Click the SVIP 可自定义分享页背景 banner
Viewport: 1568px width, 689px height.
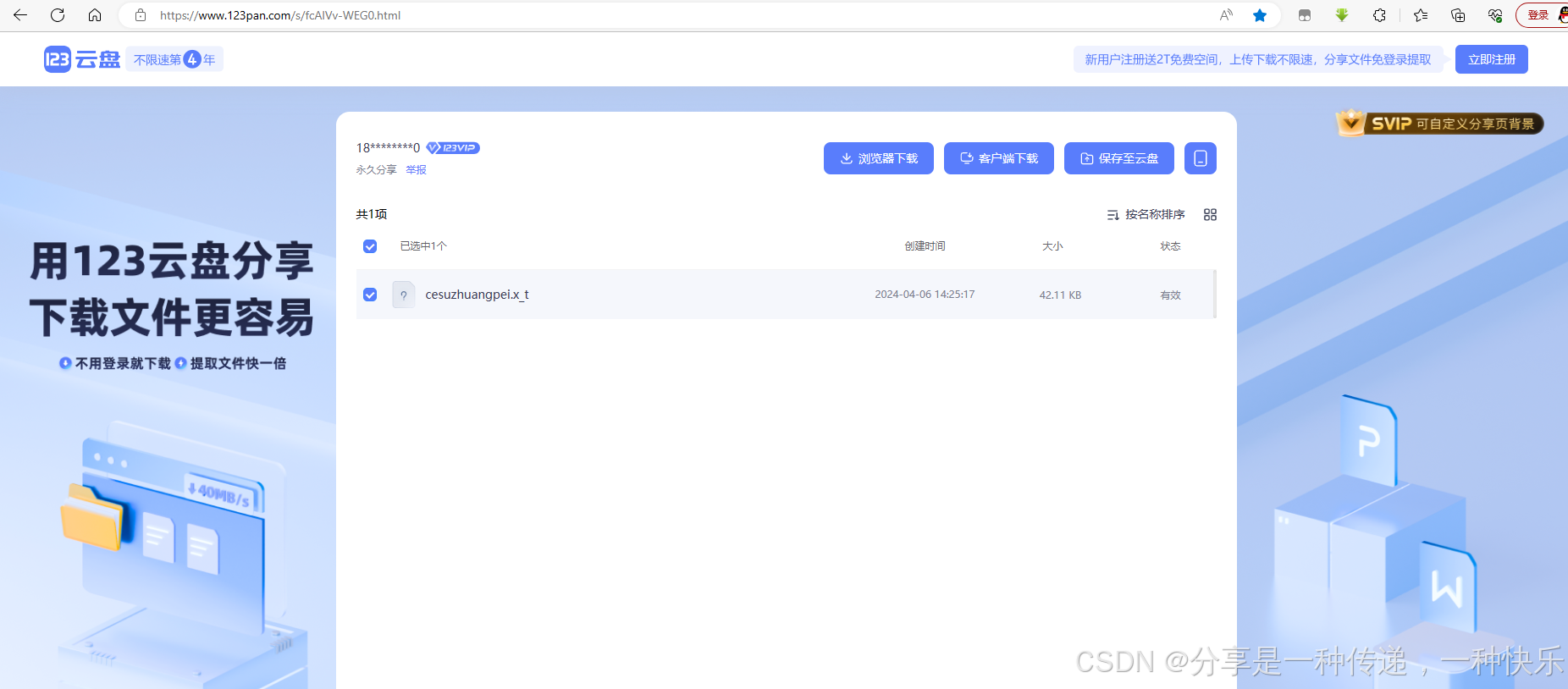(1440, 124)
